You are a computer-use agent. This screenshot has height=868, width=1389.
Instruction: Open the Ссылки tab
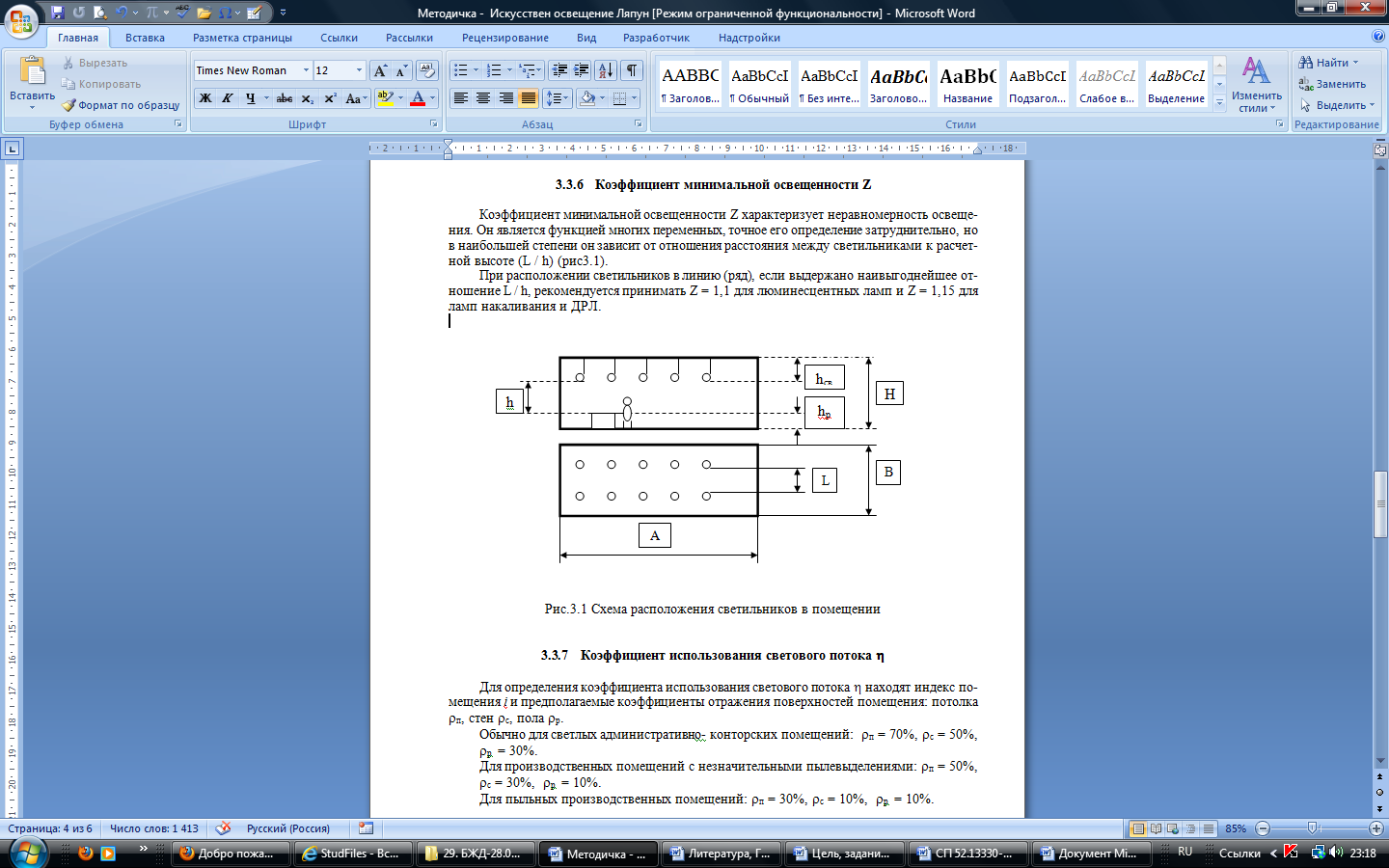339,38
